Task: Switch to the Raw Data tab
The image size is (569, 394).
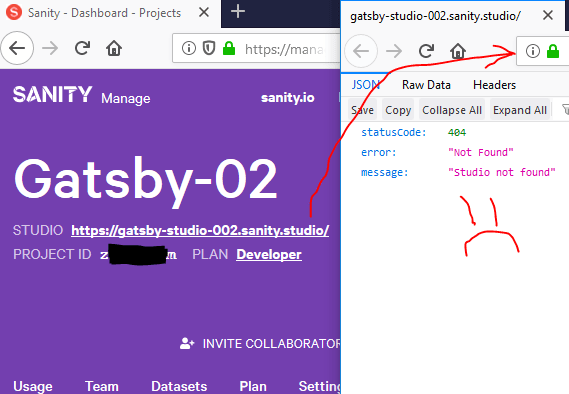Action: point(426,85)
